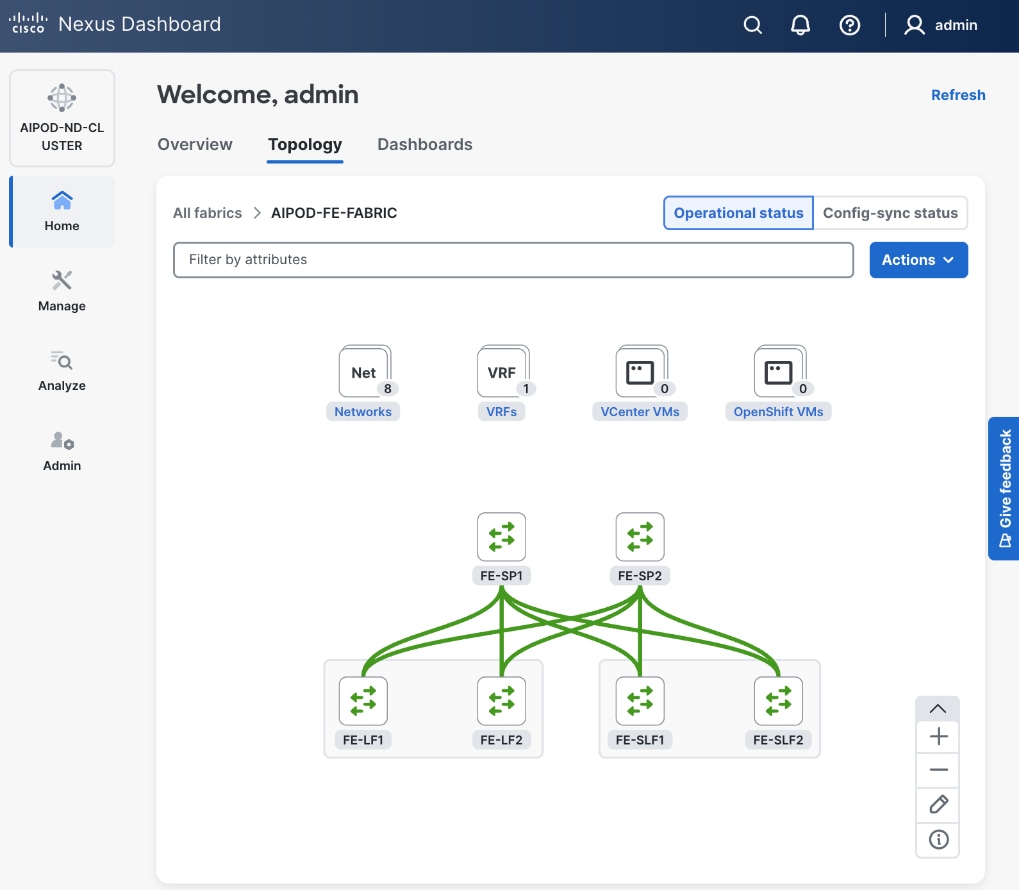Click the edit pencil in topology controls
The width and height of the screenshot is (1019, 890).
click(937, 804)
